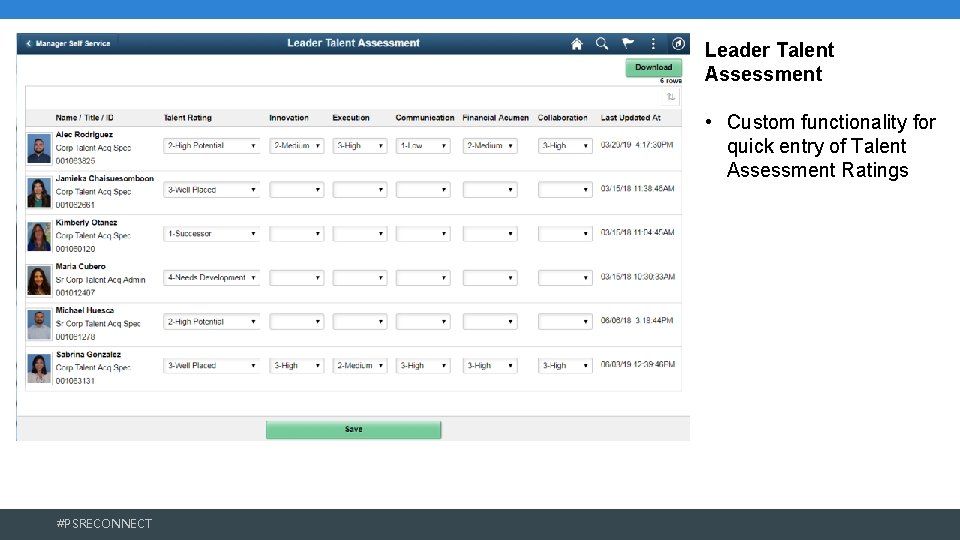
Task: Open Michael Huesca Execution dropdown
Action: [359, 322]
